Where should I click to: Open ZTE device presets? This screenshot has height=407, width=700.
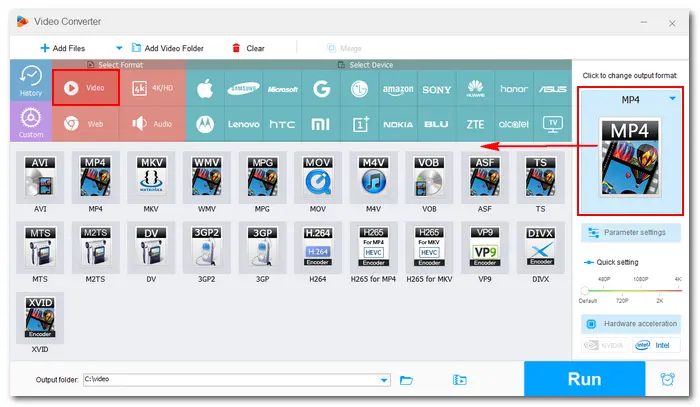475,124
